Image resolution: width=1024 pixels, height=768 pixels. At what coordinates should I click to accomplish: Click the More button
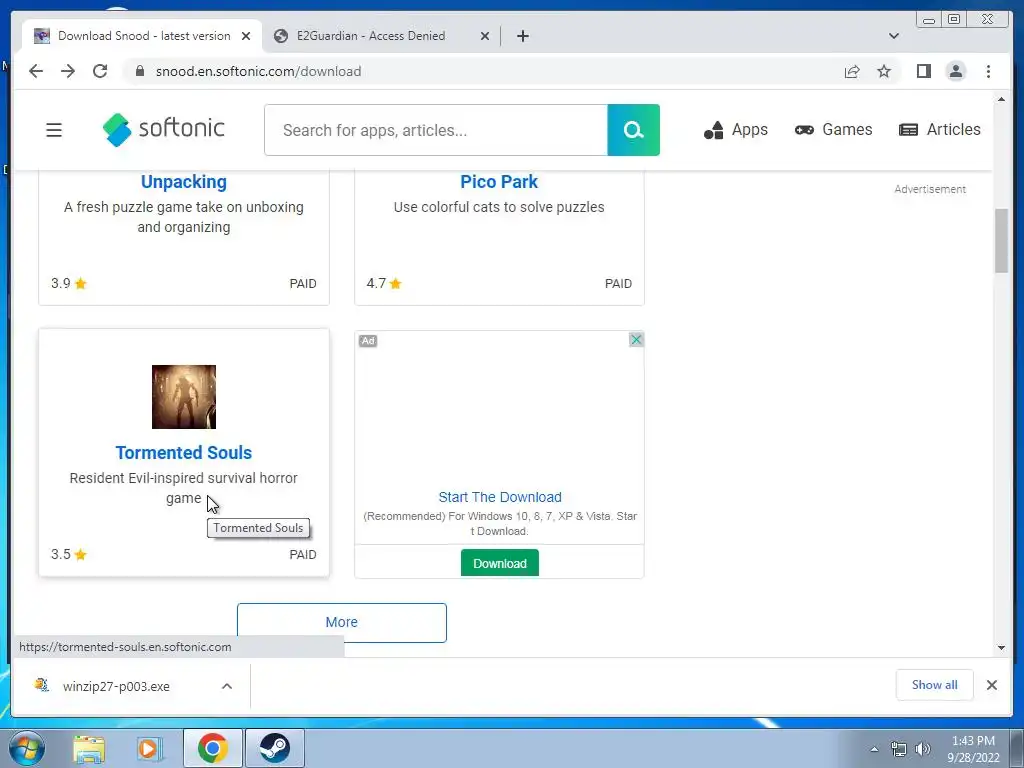coord(342,622)
